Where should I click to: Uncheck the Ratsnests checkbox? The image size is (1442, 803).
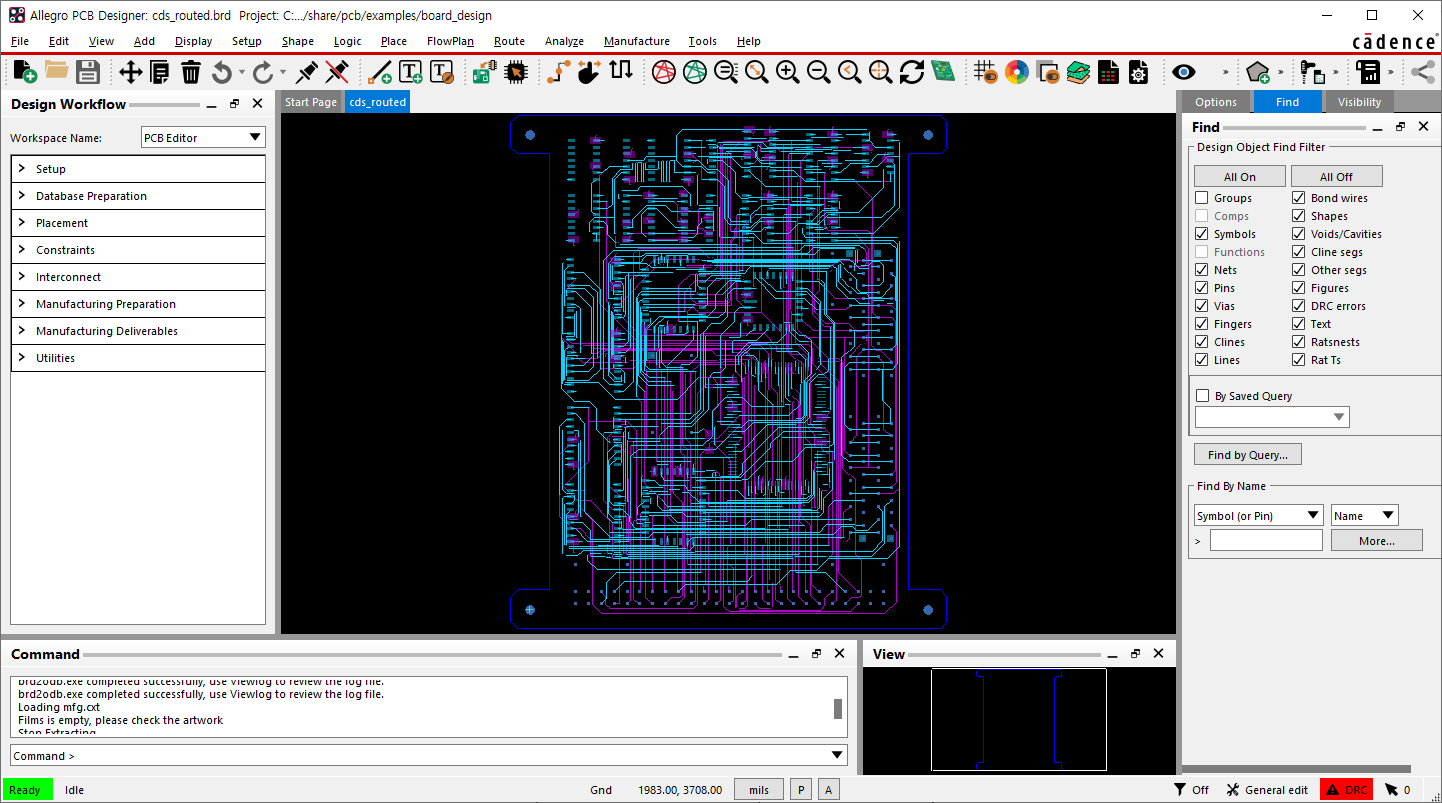click(1299, 342)
